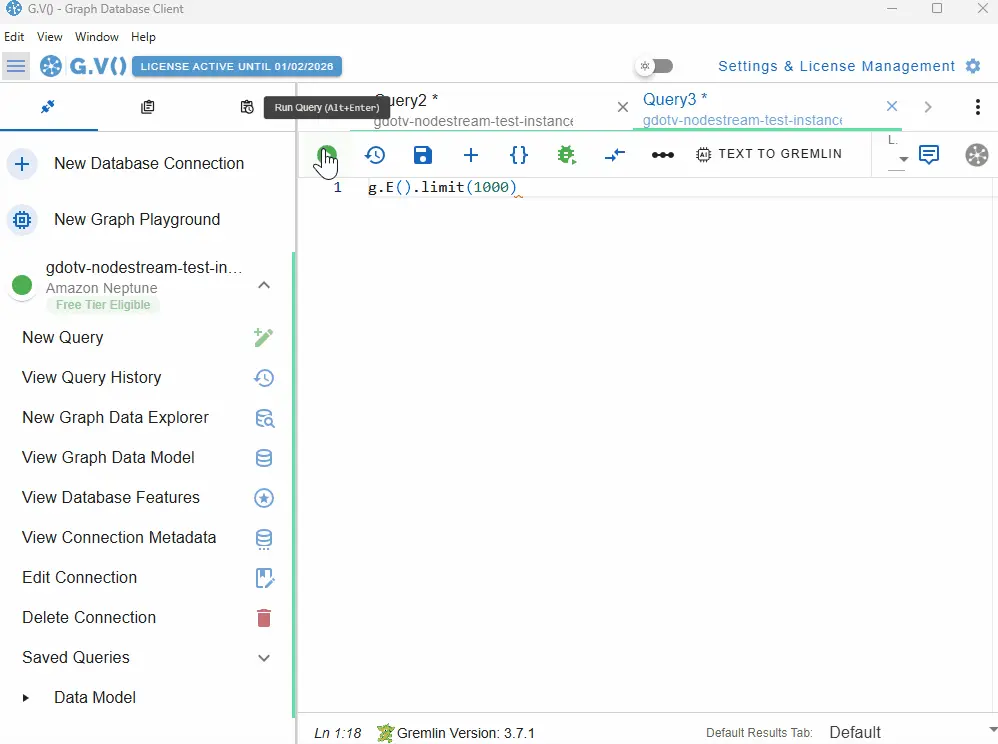Open the Window menu
The width and height of the screenshot is (998, 744).
coord(97,37)
